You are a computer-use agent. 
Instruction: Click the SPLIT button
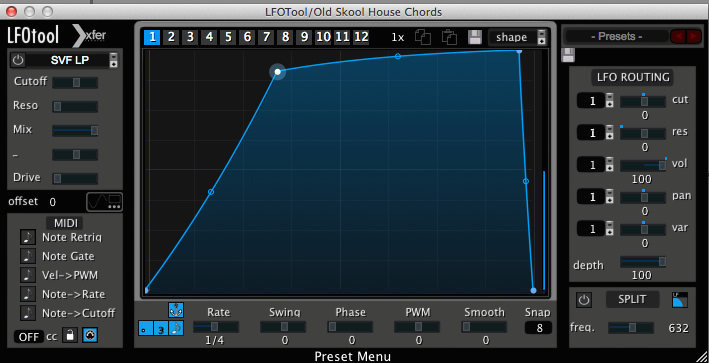point(632,299)
